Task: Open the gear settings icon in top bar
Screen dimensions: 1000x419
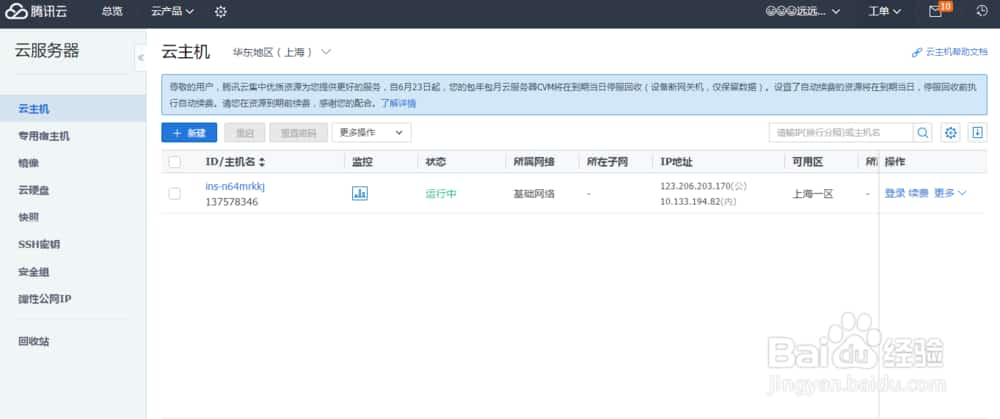Action: tap(221, 11)
